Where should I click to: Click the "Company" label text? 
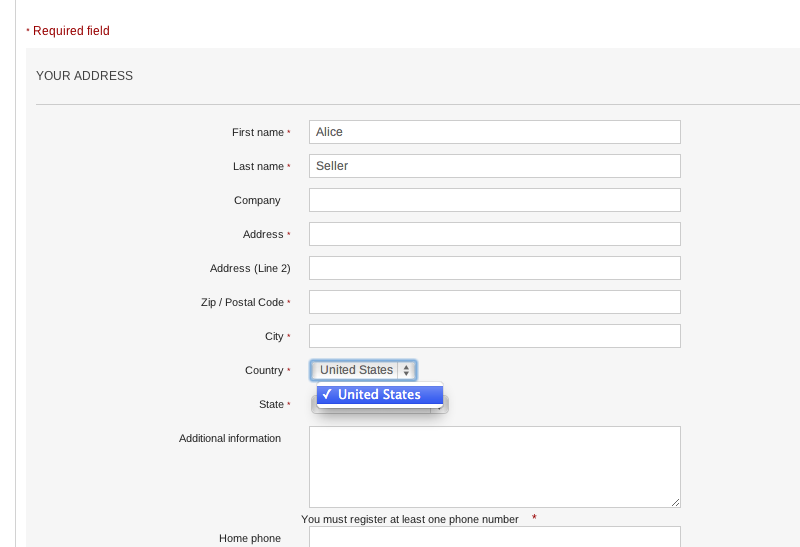(257, 200)
